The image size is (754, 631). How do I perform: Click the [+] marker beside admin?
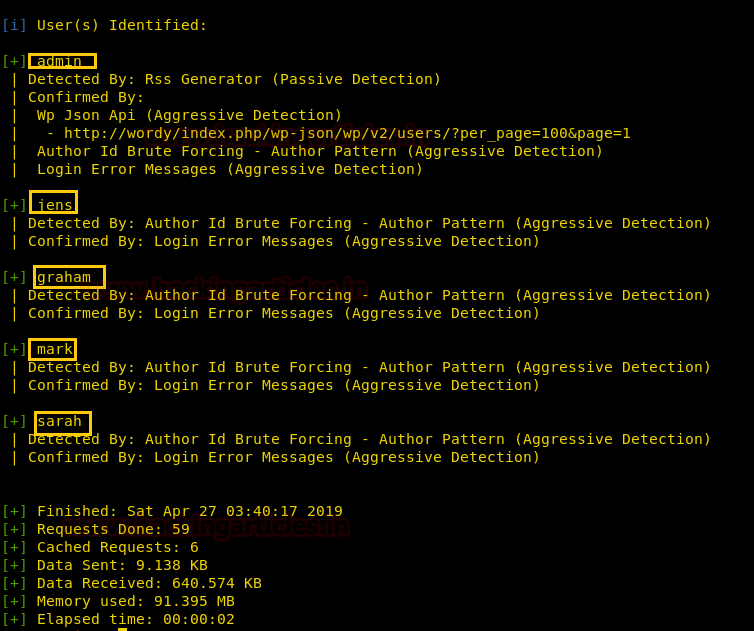point(14,61)
